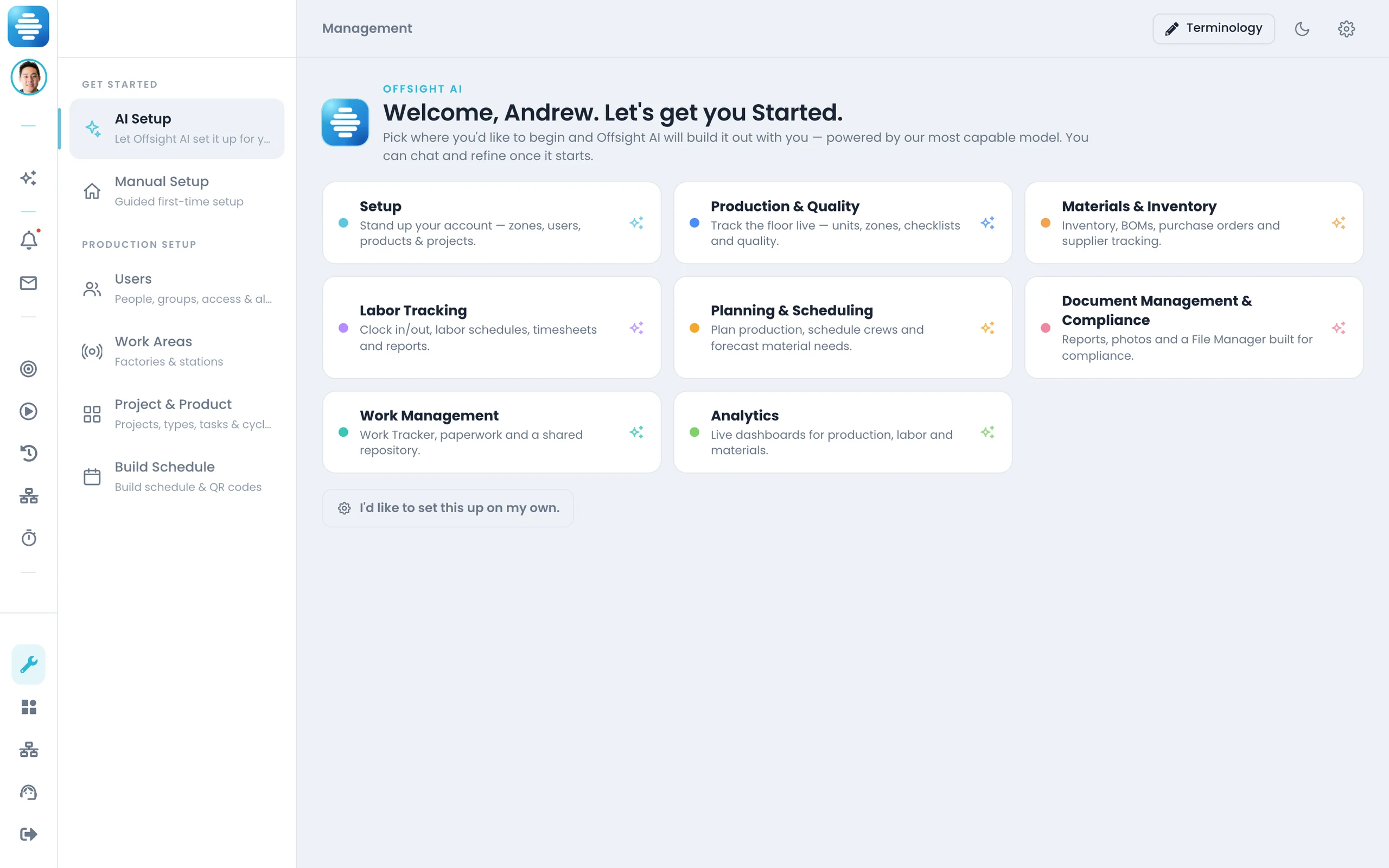Click the broadcast icon beside Work Areas
Screen dimensions: 1389x868
click(x=92, y=352)
